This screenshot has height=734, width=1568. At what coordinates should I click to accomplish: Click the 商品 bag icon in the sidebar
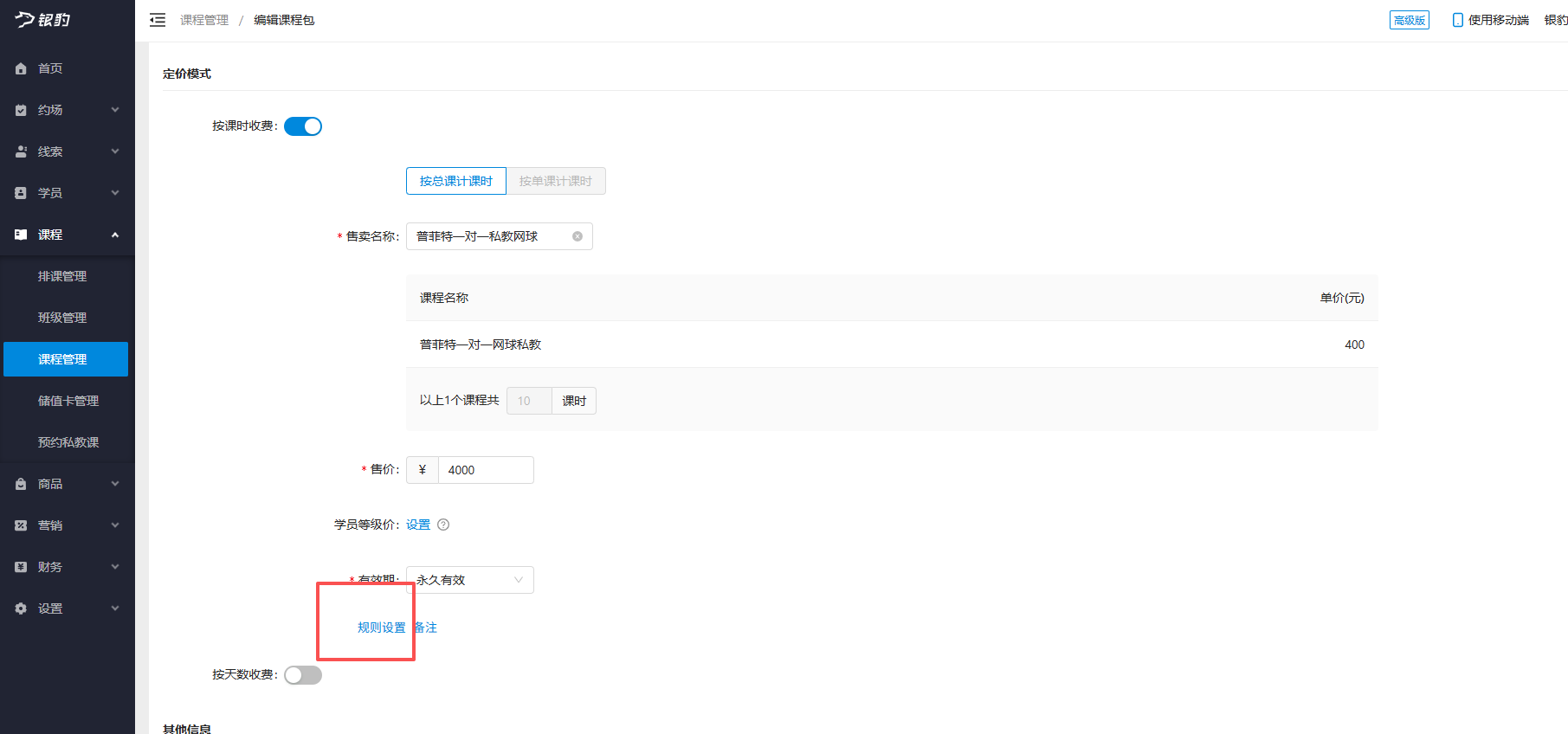click(x=21, y=484)
